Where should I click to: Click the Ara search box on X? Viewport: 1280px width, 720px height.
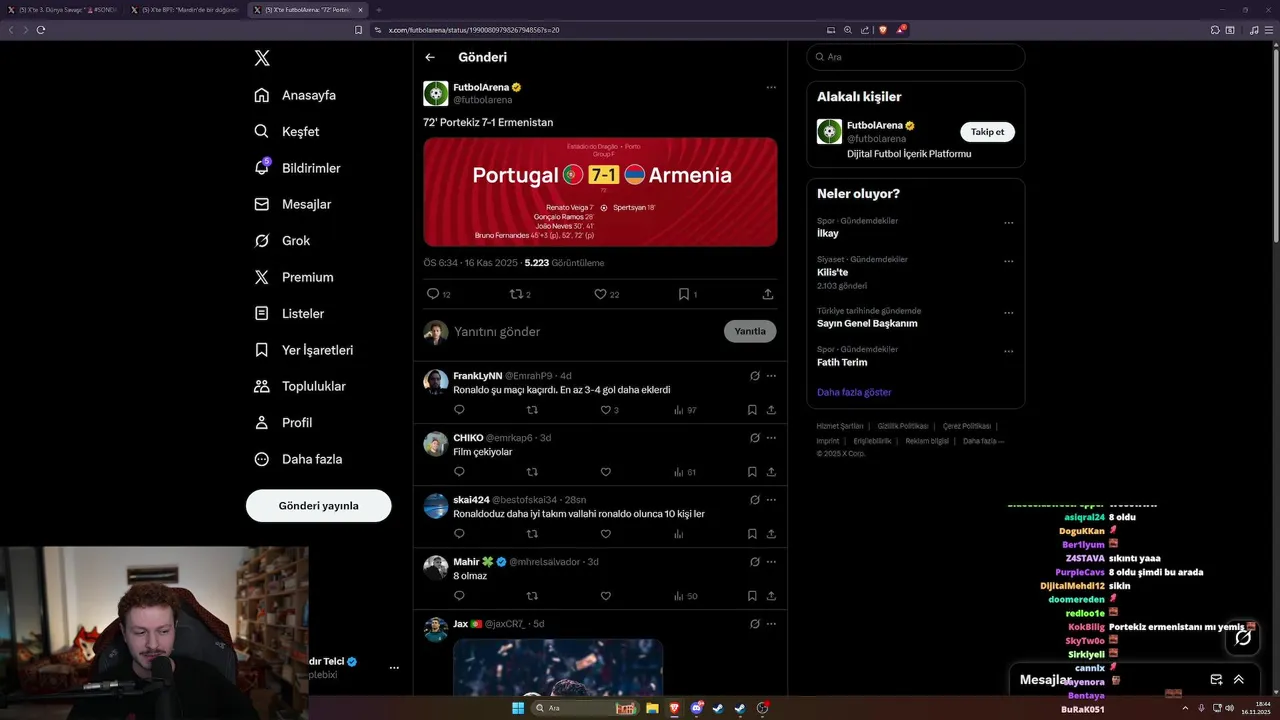point(915,57)
